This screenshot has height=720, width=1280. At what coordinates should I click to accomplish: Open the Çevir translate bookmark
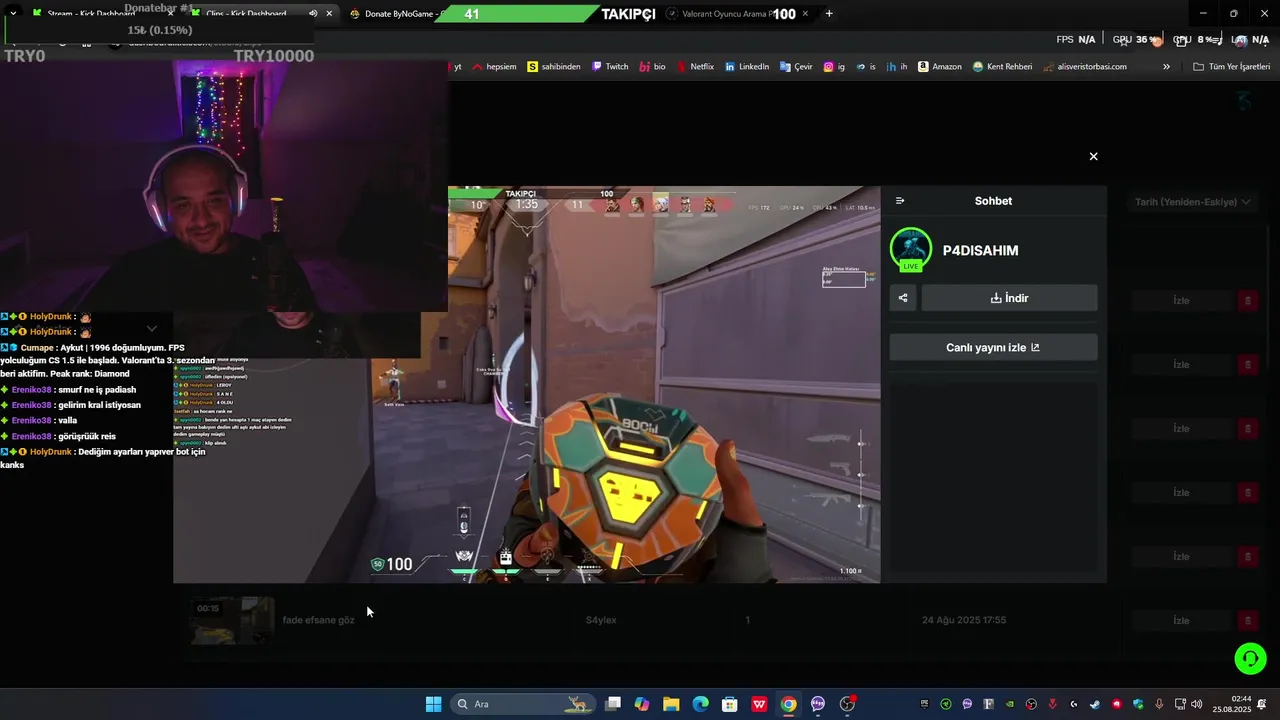[796, 67]
